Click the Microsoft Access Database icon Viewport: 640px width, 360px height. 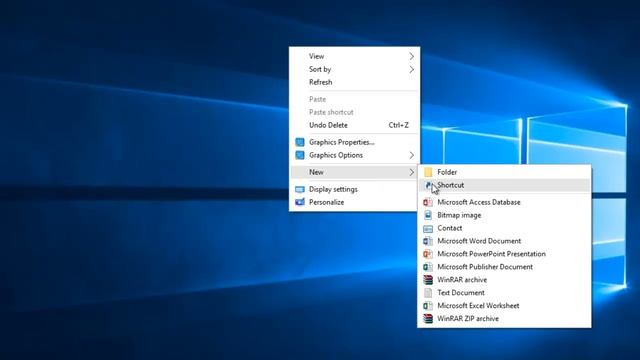click(x=428, y=202)
